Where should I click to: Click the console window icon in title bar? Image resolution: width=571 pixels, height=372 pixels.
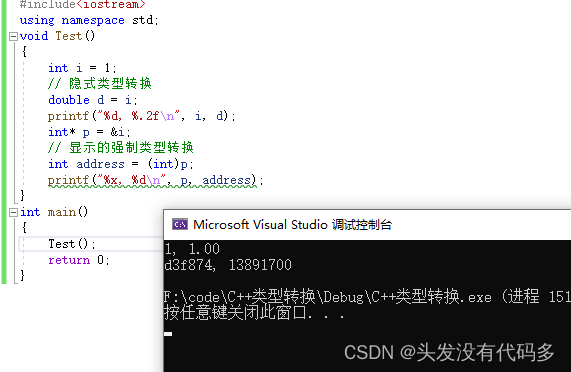click(x=180, y=225)
